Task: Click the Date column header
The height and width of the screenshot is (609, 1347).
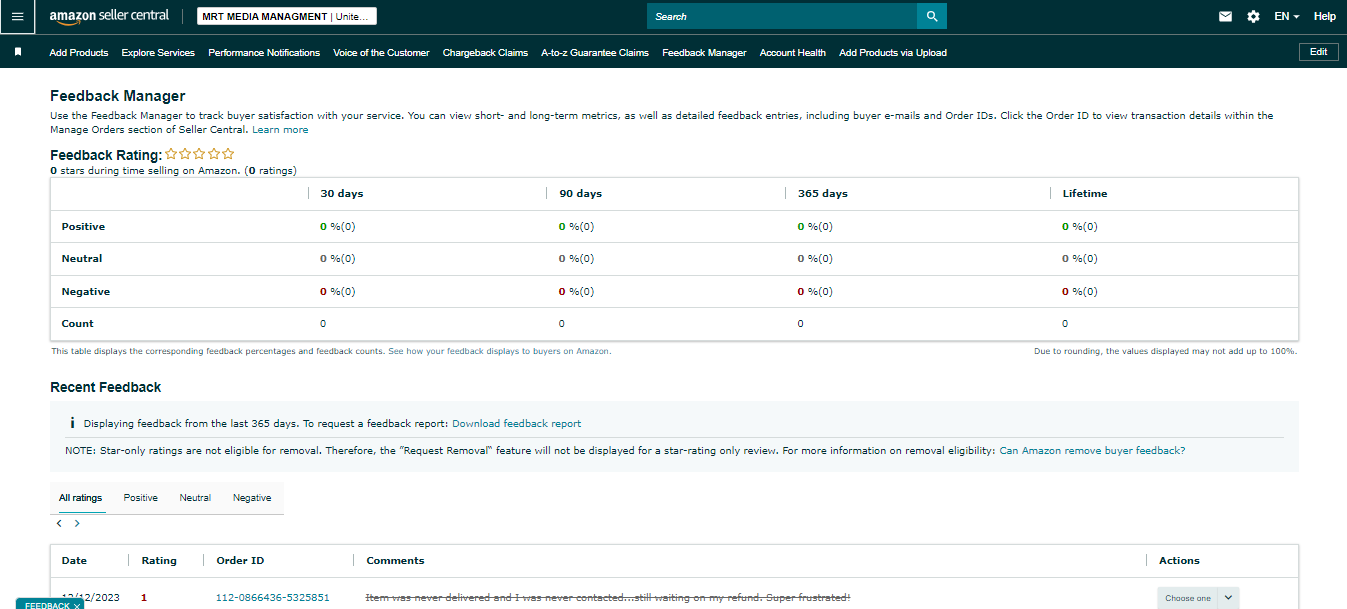Action: coord(74,561)
